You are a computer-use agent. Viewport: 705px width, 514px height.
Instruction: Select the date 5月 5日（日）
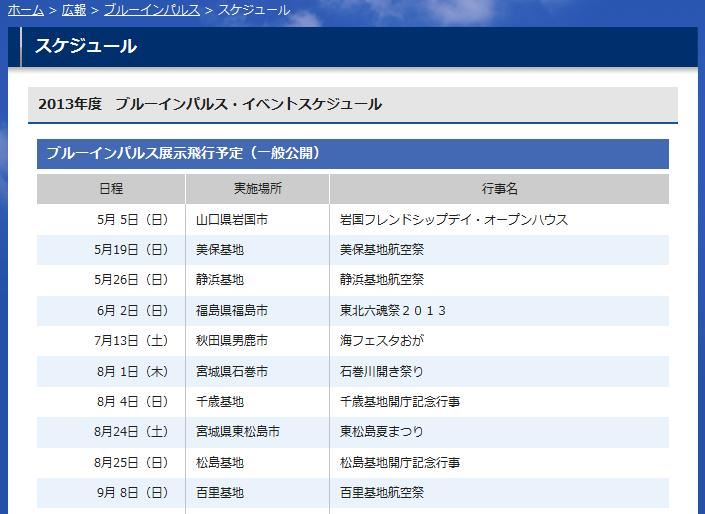[x=134, y=219]
